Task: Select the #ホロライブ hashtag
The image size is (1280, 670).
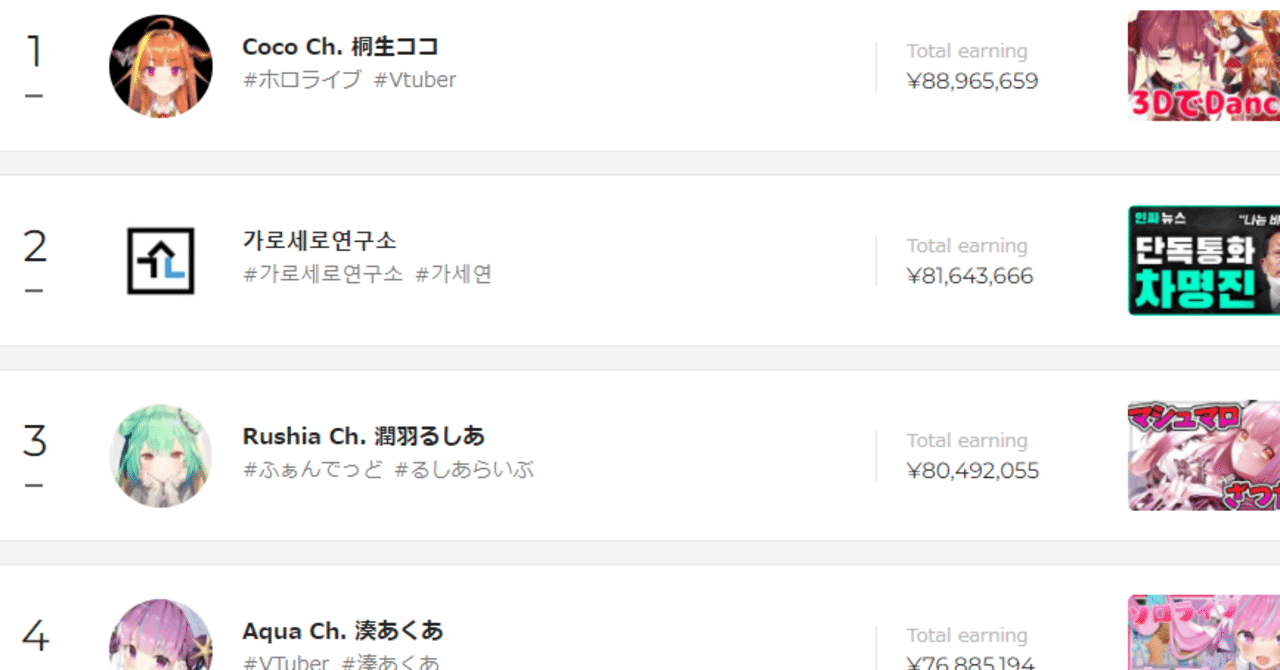Action: [302, 80]
